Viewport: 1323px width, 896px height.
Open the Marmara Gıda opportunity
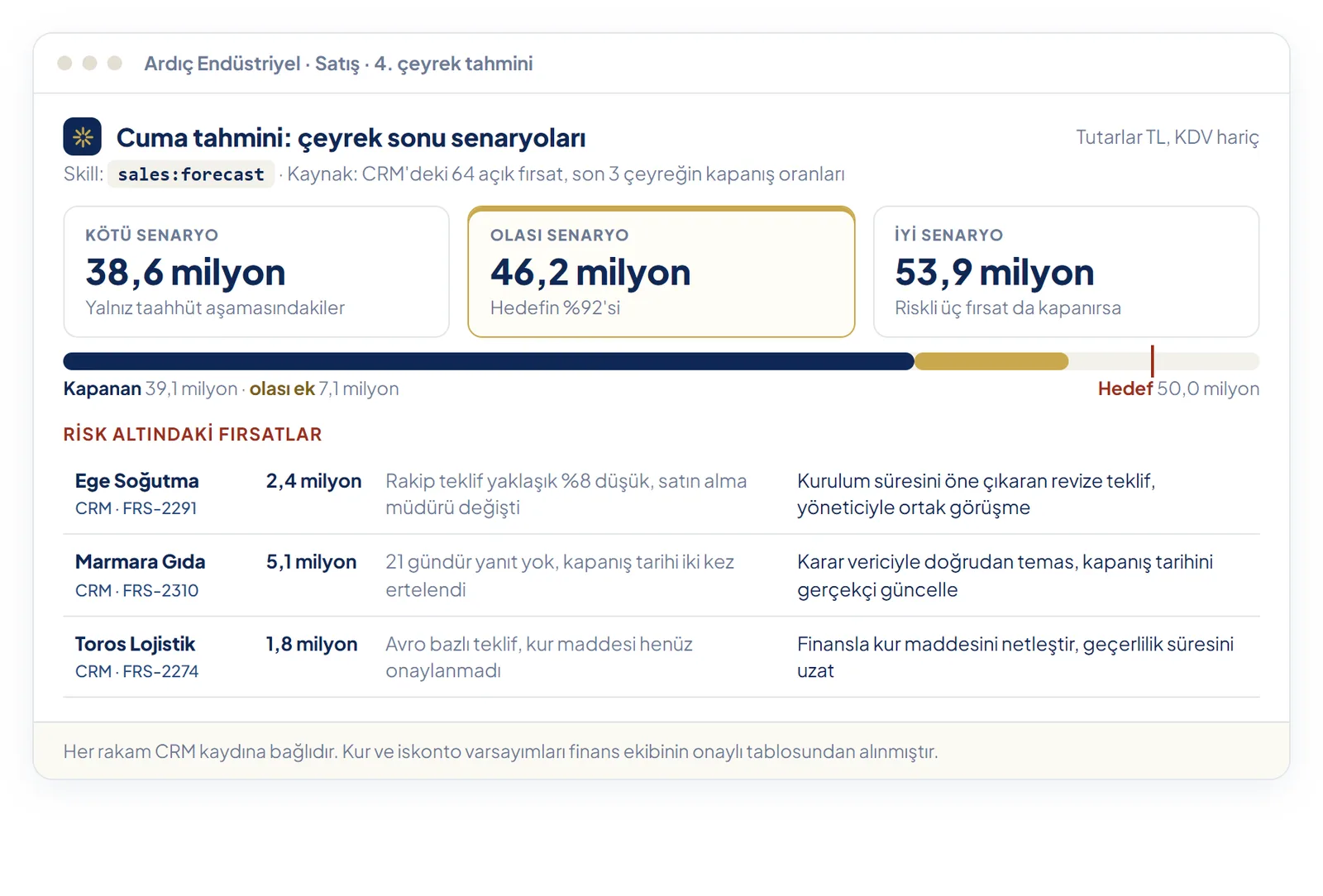[x=141, y=562]
